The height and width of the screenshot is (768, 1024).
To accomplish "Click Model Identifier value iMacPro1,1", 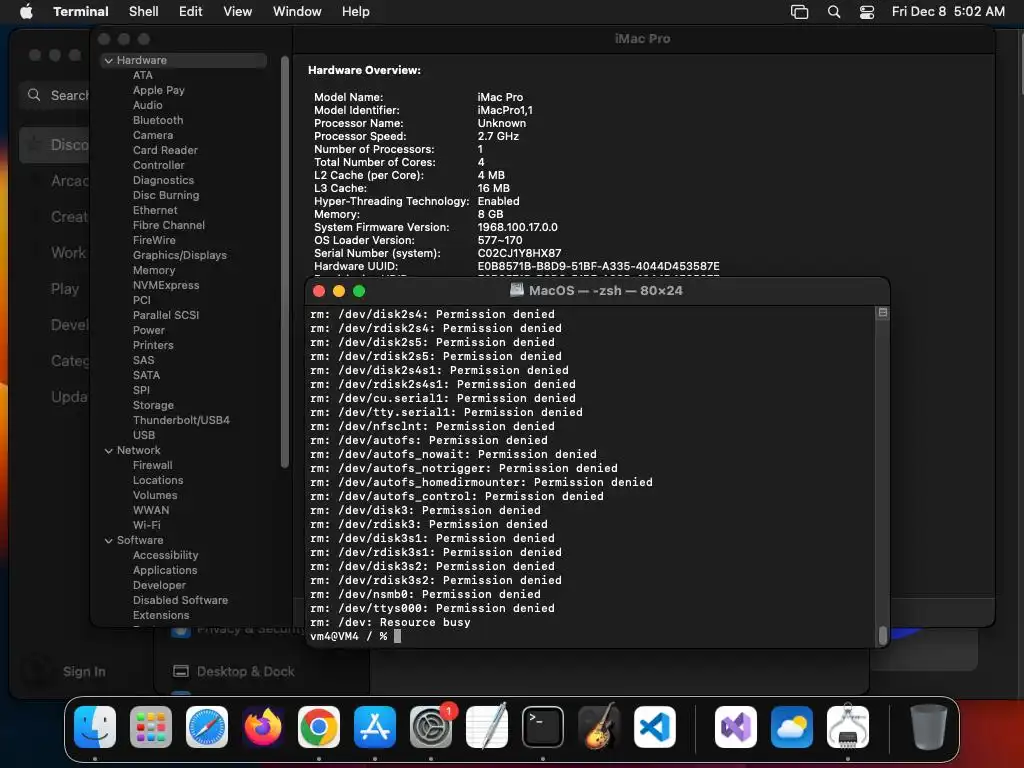I will click(x=505, y=110).
